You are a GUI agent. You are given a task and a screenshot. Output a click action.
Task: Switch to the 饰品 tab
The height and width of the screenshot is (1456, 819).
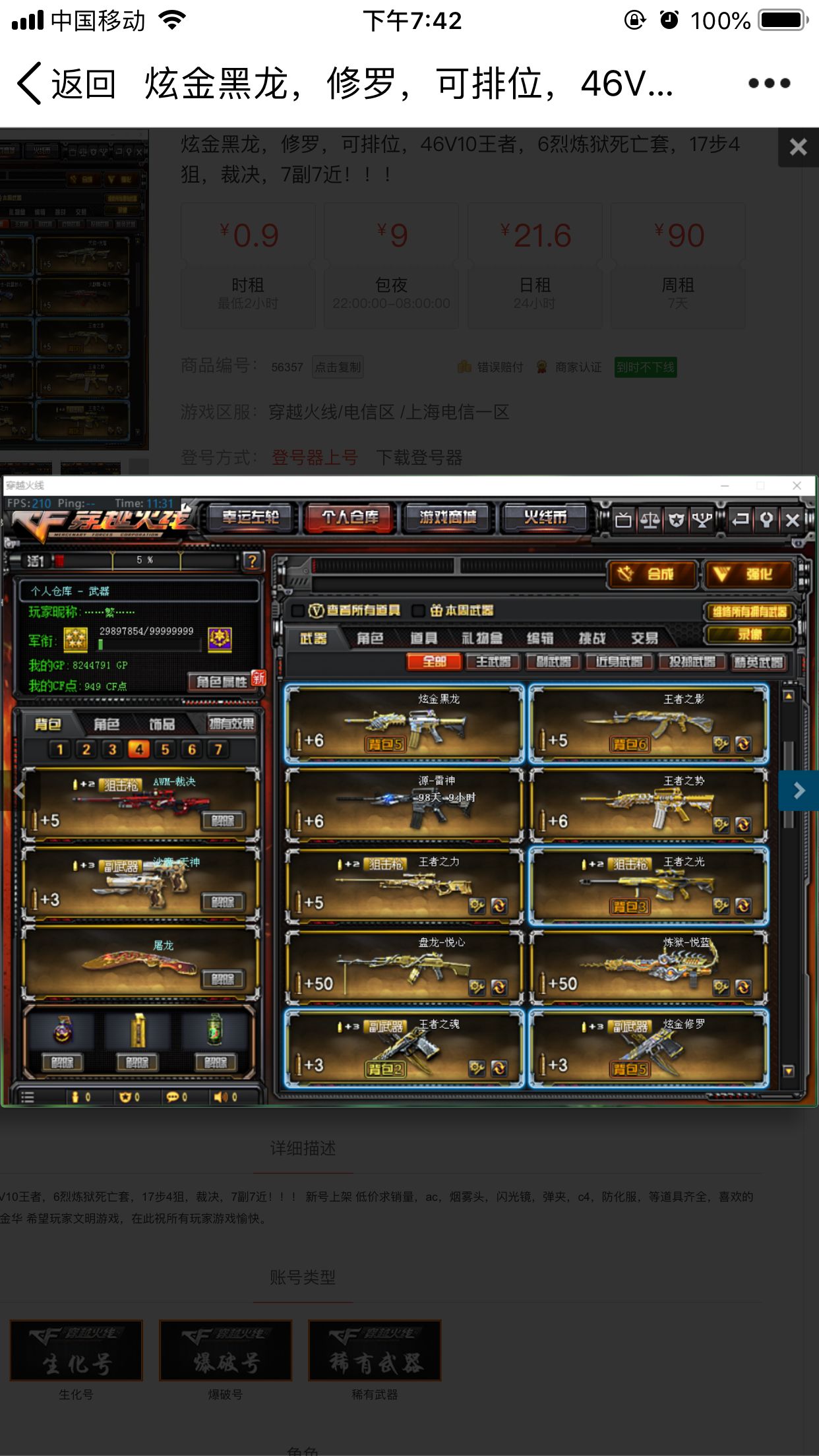162,724
